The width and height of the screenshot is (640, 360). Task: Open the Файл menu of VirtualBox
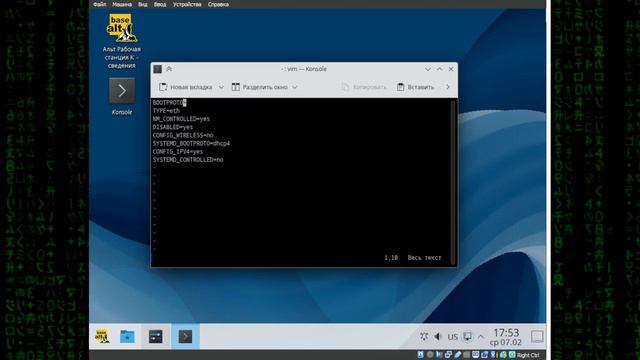[99, 4]
